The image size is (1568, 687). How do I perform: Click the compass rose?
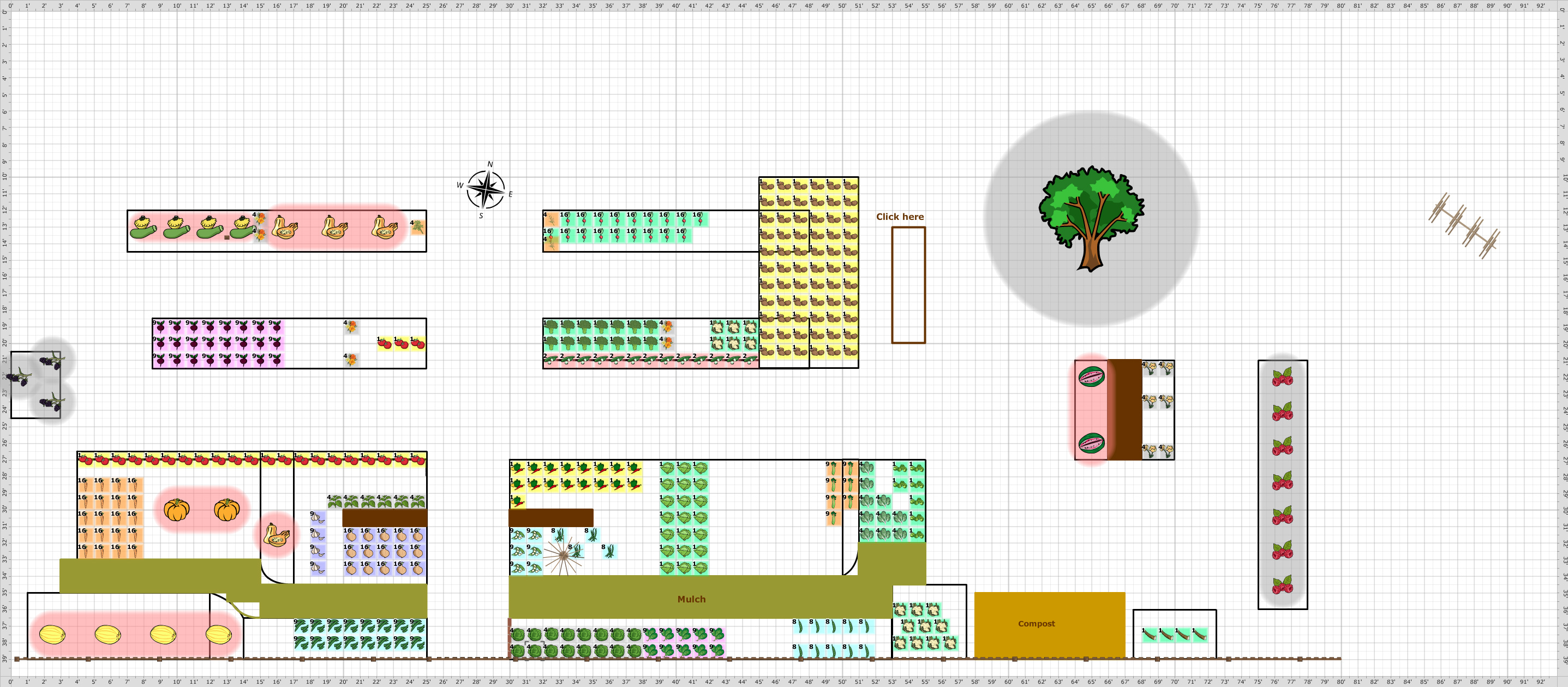coord(485,189)
